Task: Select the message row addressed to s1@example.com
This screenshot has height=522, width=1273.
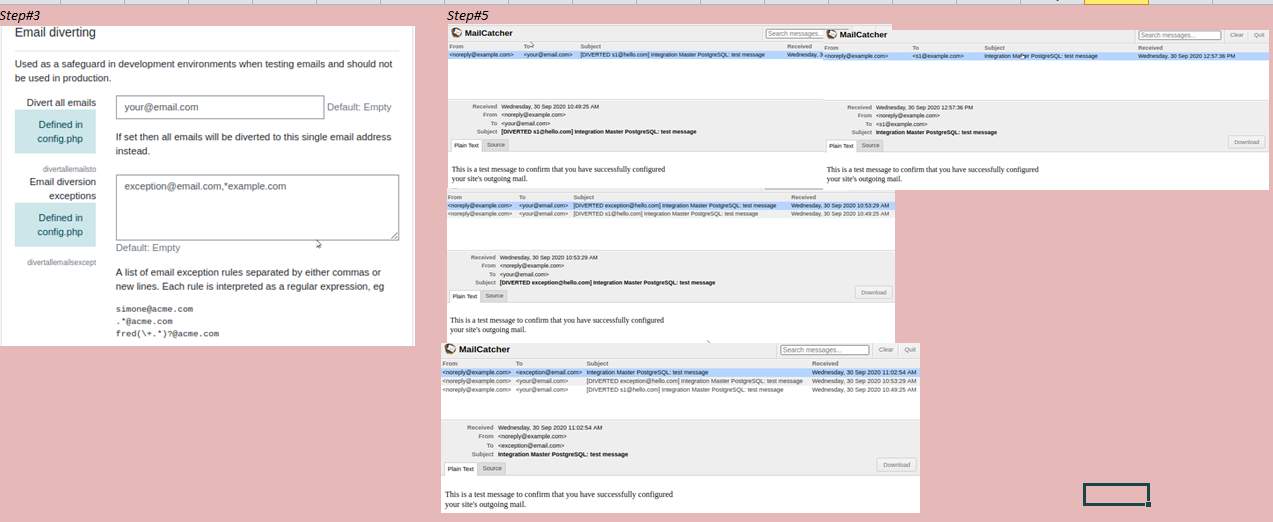Action: pos(1045,56)
